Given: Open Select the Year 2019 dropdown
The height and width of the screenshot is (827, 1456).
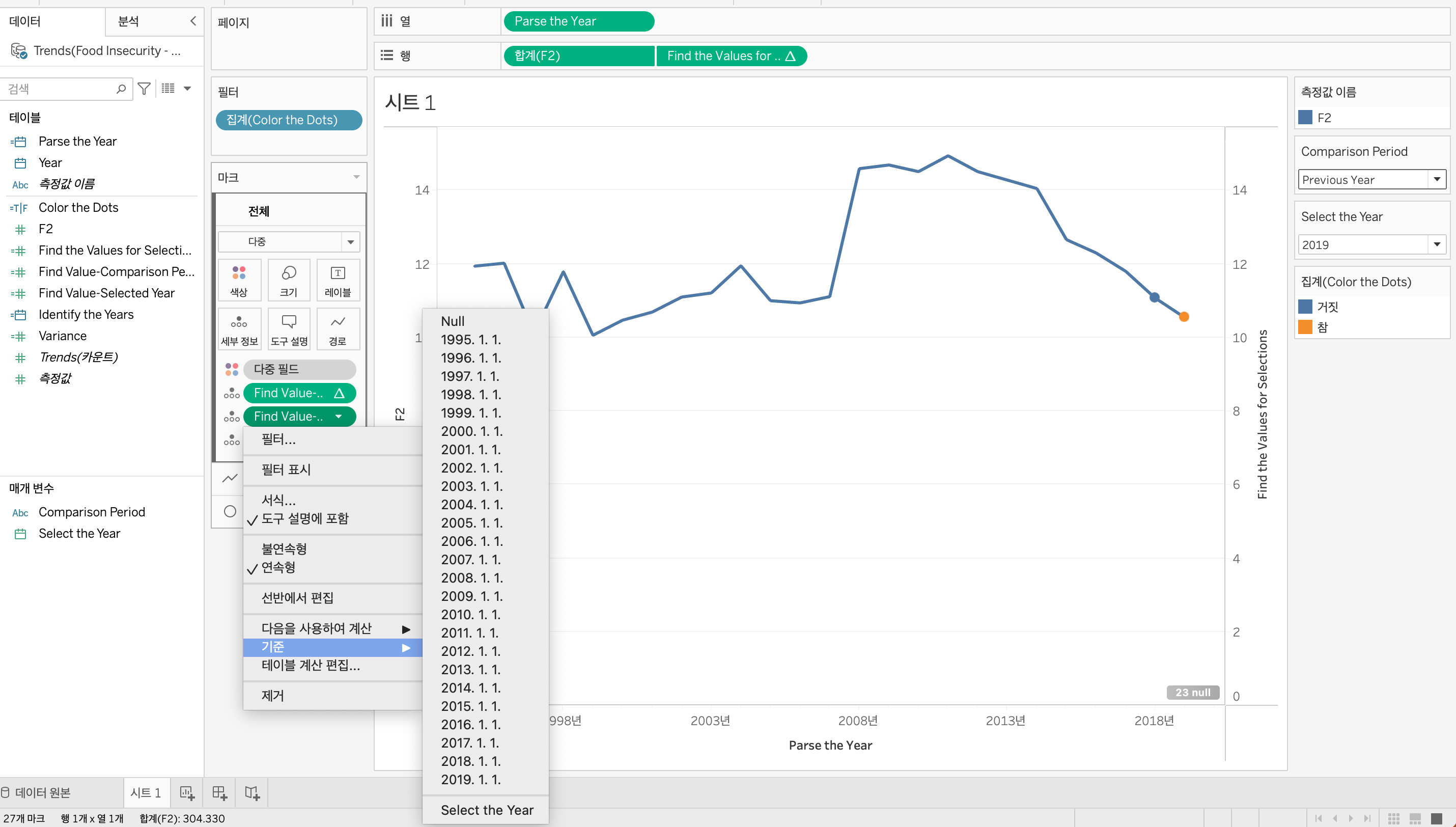Looking at the screenshot, I should click(1371, 245).
